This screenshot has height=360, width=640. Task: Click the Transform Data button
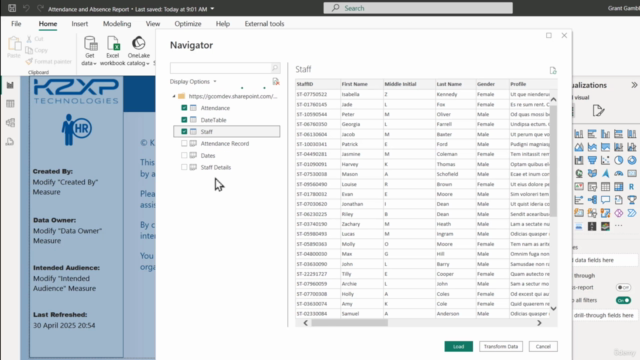click(501, 347)
